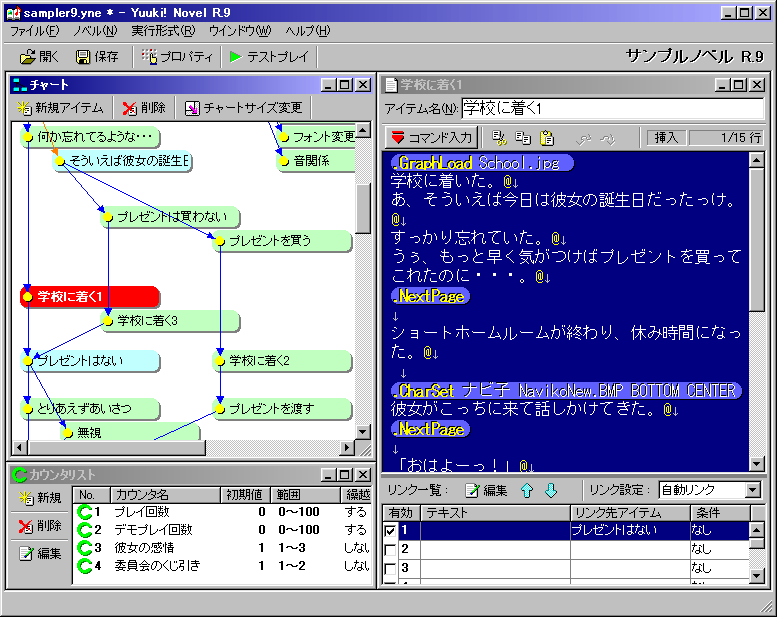Click the paste icon in the editor toolbar
The height and width of the screenshot is (617, 777).
(547, 138)
